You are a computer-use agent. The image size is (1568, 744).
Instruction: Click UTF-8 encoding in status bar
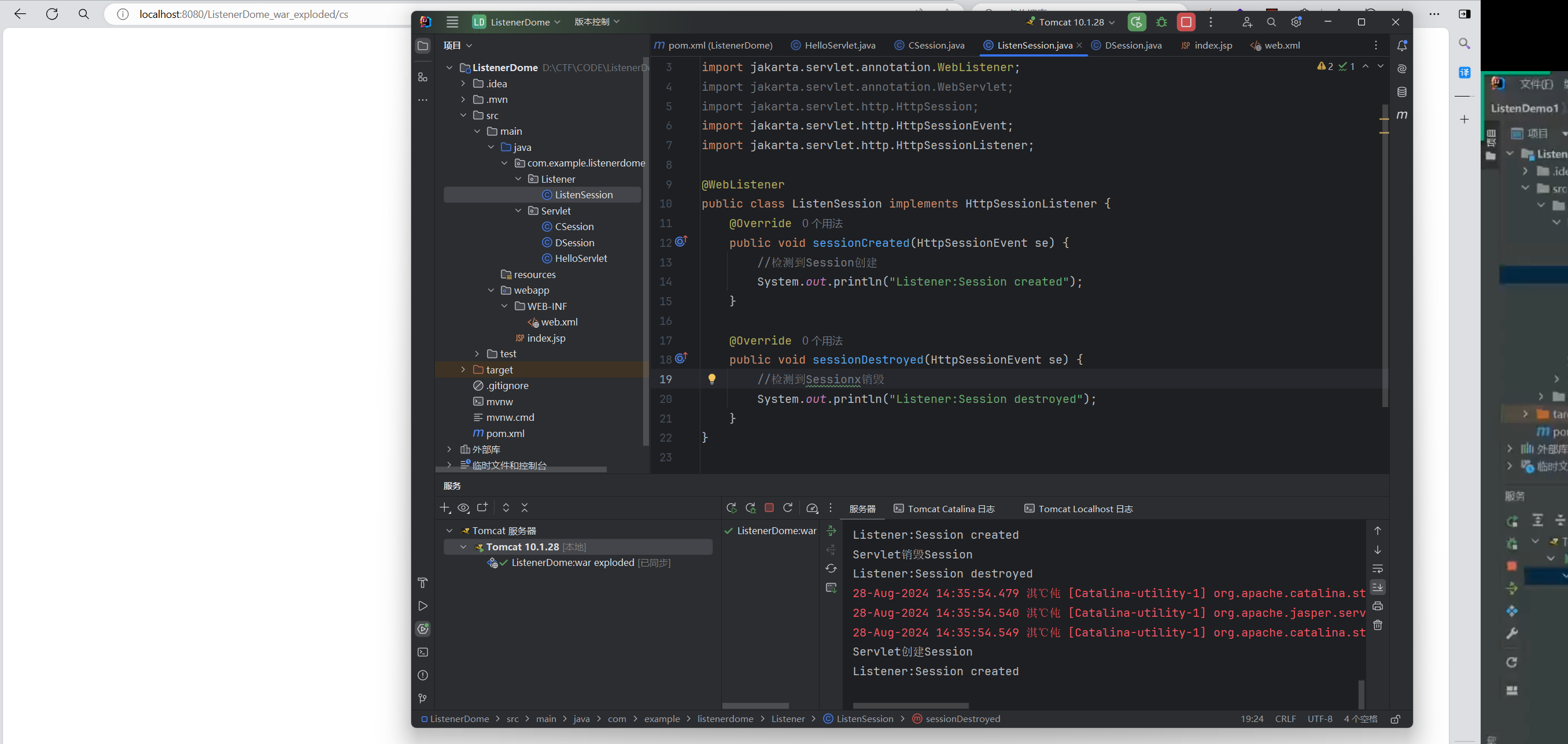coord(1320,719)
